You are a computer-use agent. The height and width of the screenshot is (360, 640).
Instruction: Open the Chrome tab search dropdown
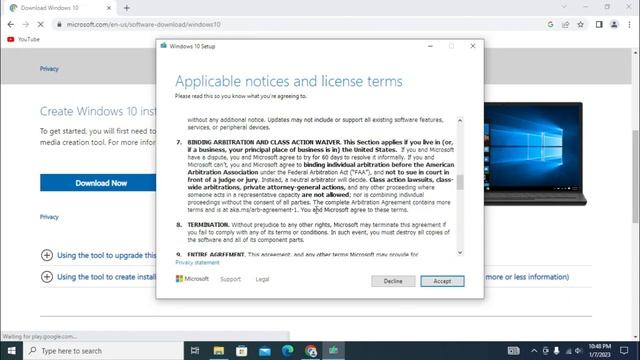click(564, 7)
